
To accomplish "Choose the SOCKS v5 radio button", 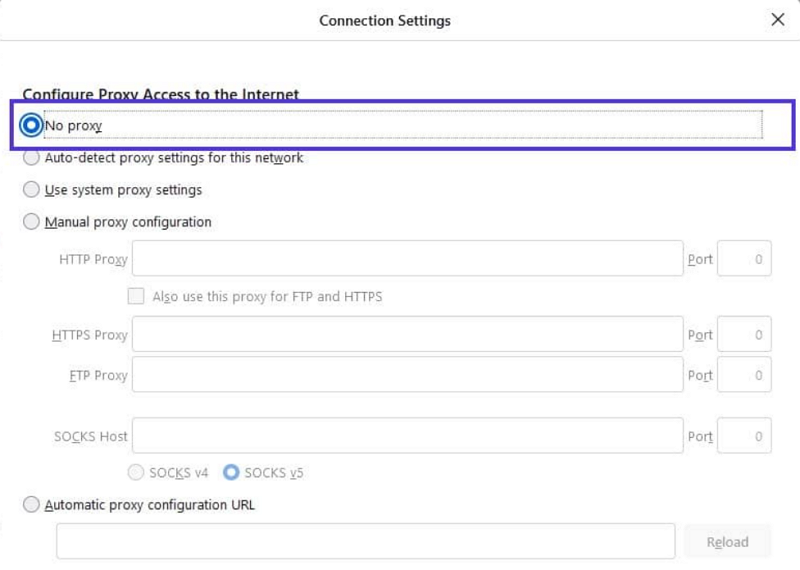I will click(231, 472).
